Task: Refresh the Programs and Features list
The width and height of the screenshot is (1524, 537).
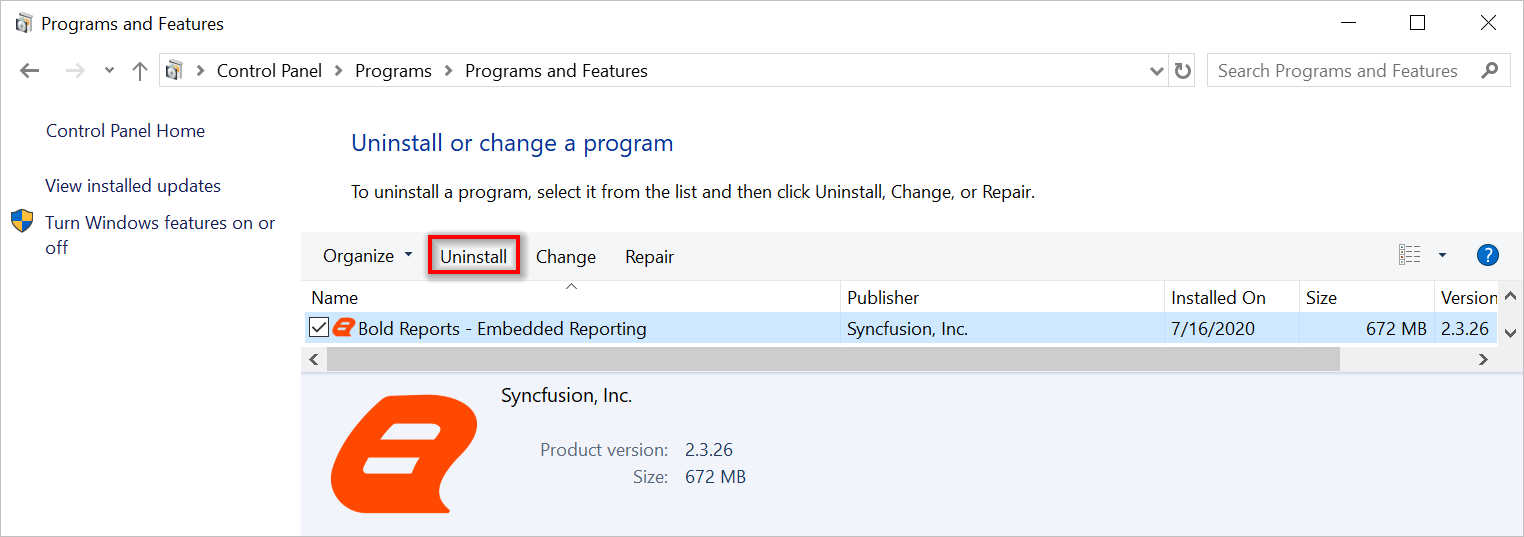Action: click(1183, 71)
